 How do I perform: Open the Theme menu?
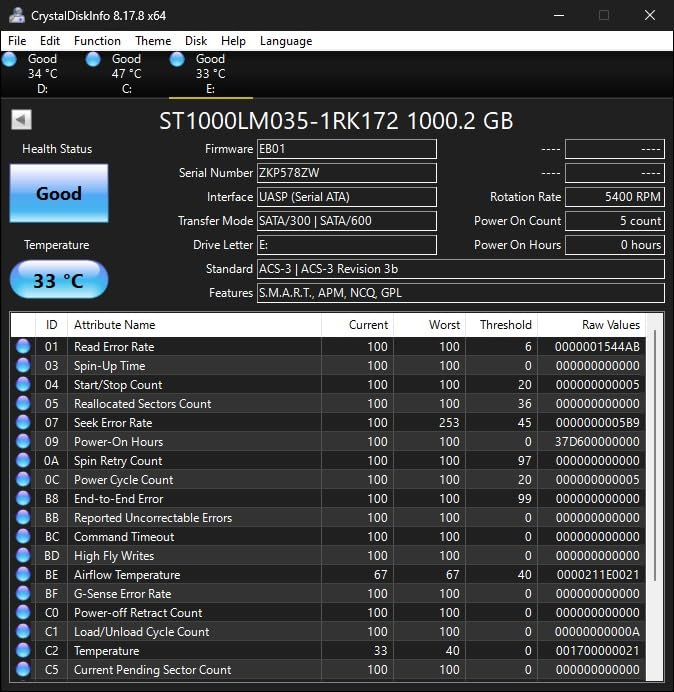[153, 41]
